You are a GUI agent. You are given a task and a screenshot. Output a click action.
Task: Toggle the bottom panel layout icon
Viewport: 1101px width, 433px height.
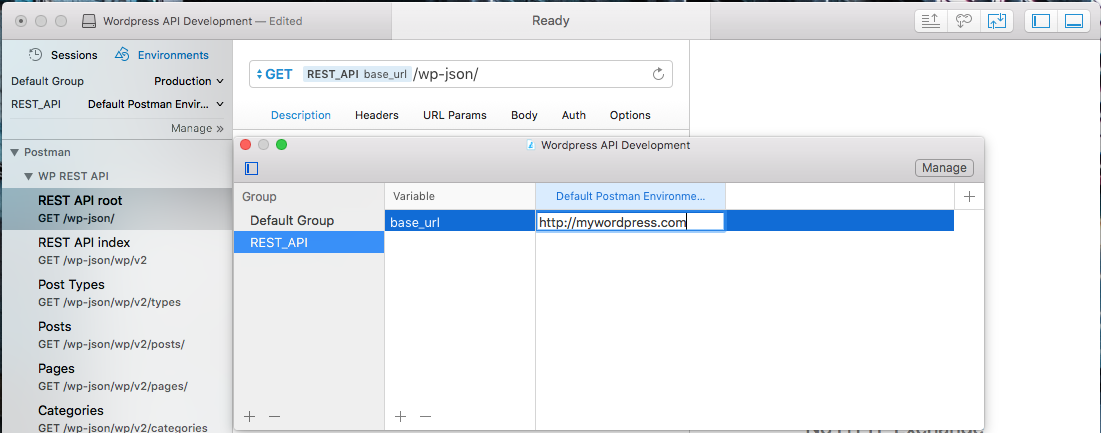click(x=1074, y=21)
